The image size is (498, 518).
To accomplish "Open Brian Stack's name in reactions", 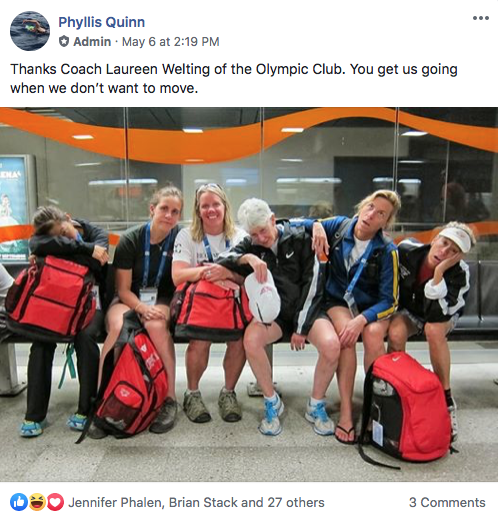I will [x=204, y=502].
